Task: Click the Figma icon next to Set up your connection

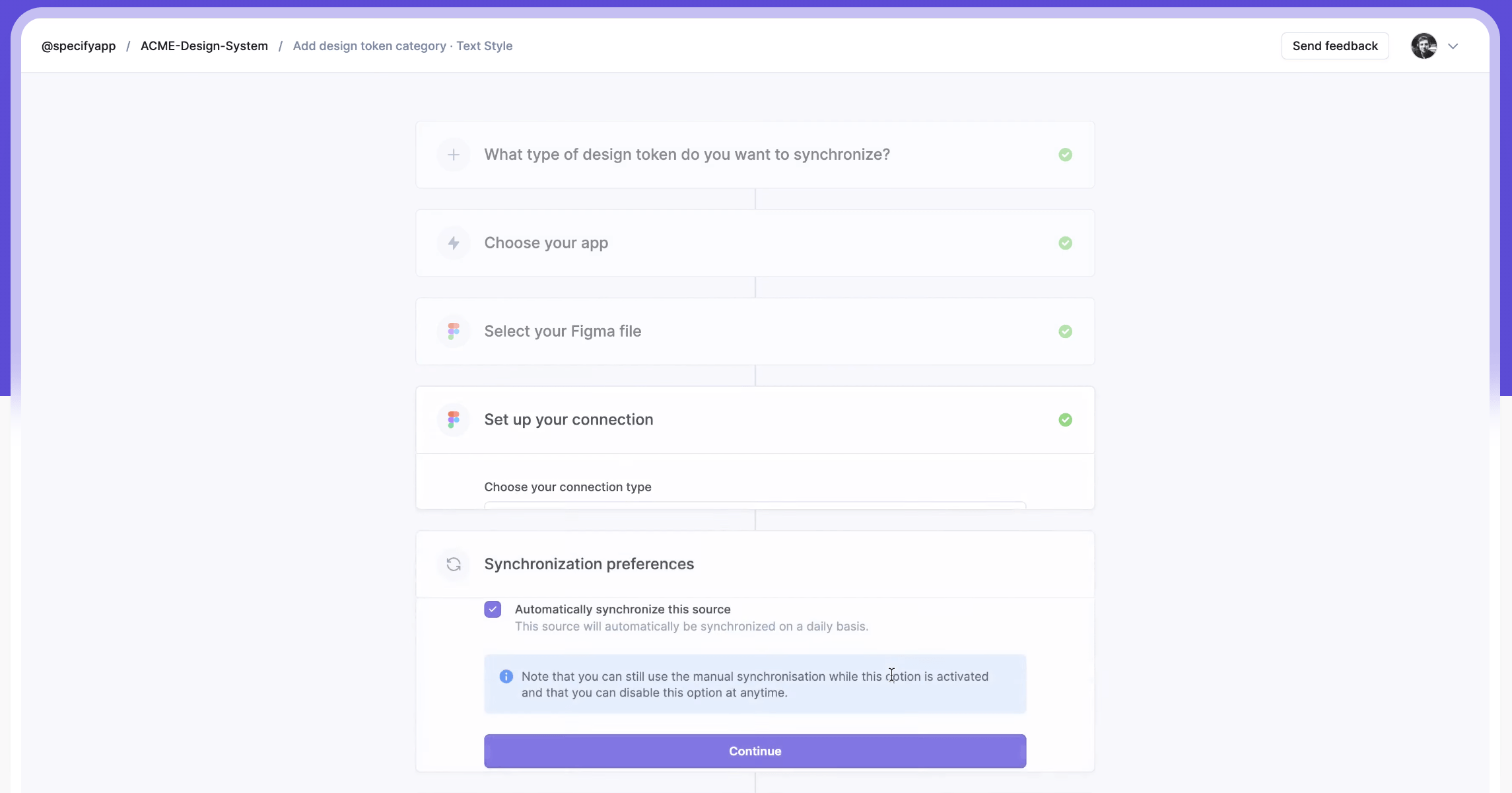Action: tap(454, 420)
